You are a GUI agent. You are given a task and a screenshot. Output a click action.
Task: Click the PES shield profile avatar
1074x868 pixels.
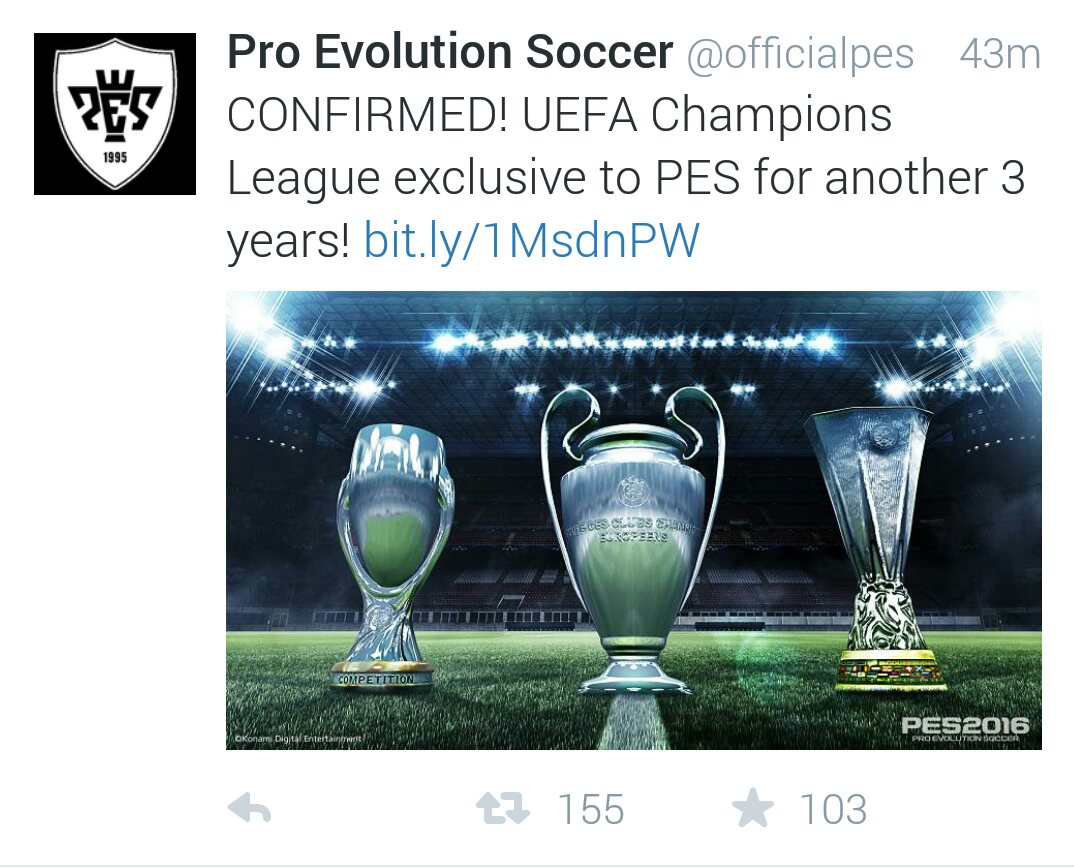[x=115, y=114]
